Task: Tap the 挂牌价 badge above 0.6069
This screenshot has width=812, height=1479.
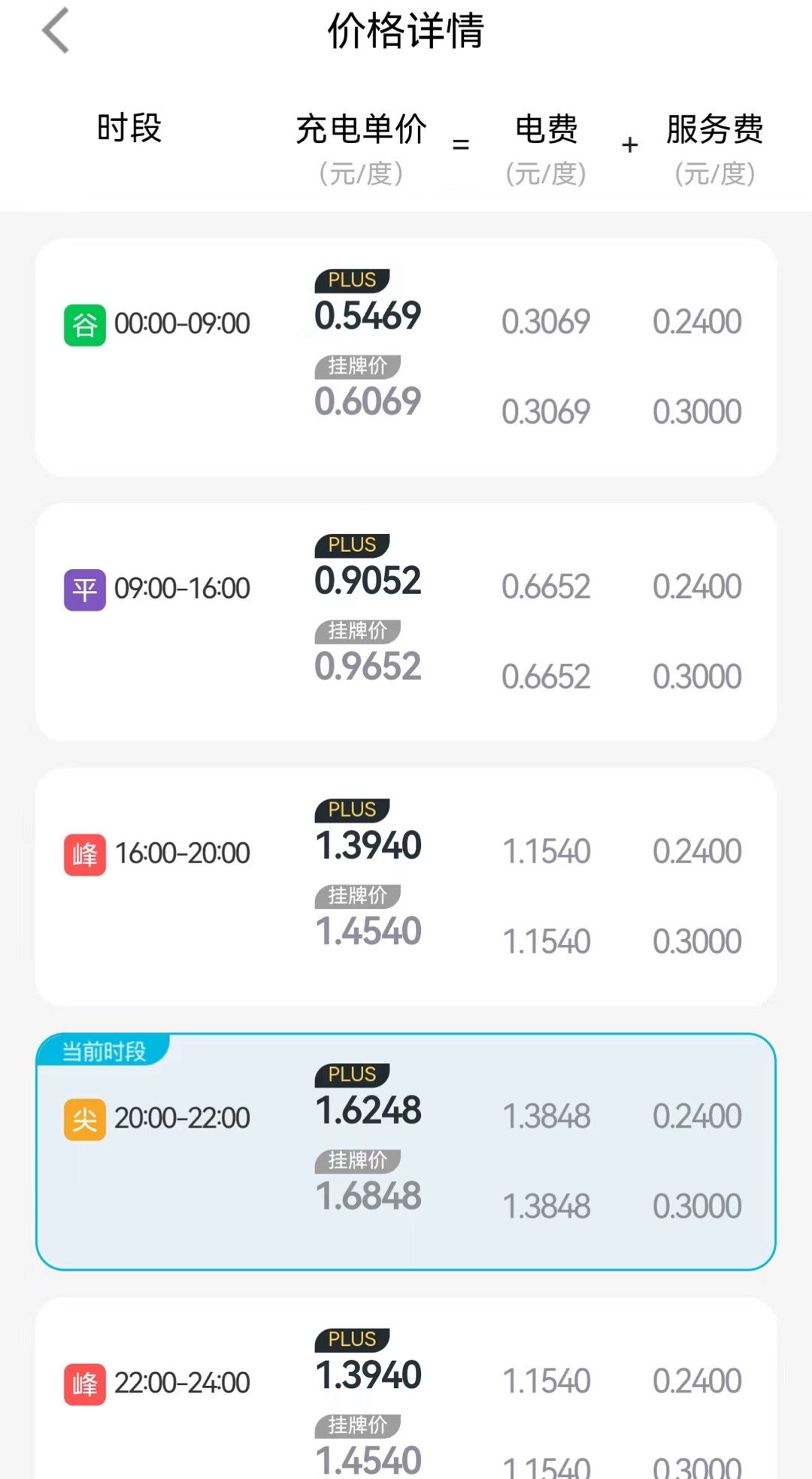Action: [x=357, y=366]
